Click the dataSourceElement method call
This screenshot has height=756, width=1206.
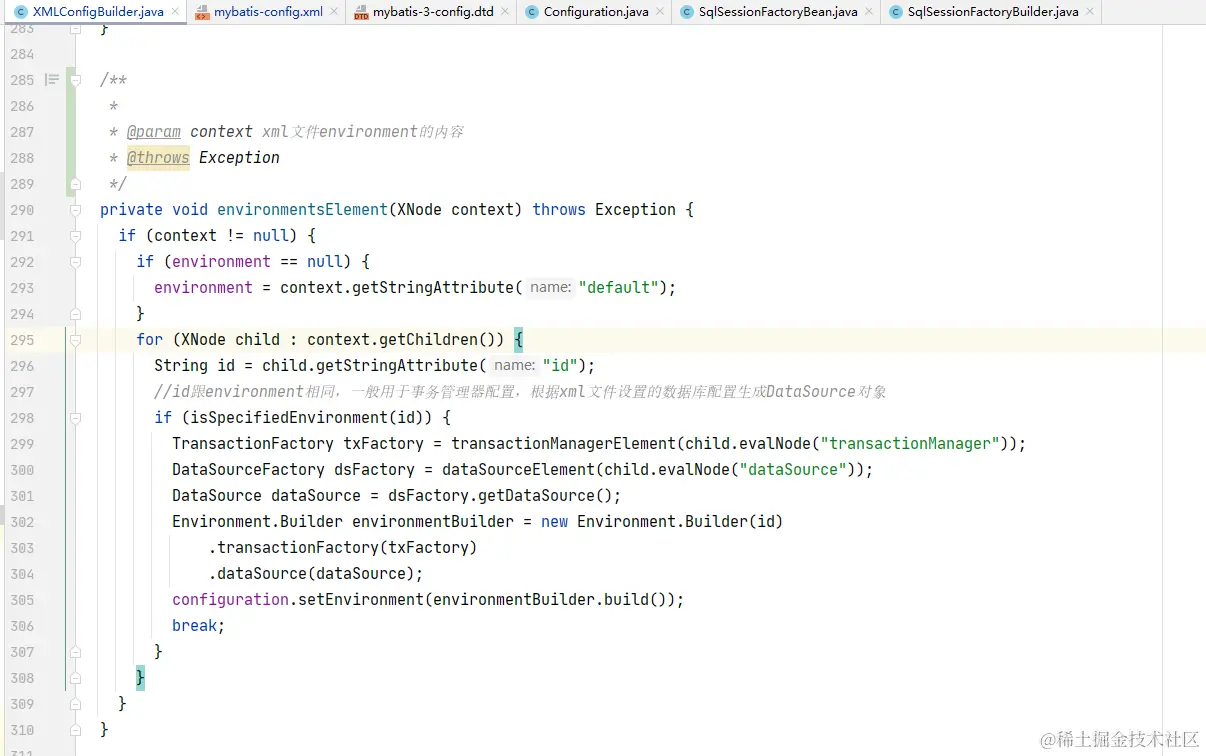click(518, 470)
